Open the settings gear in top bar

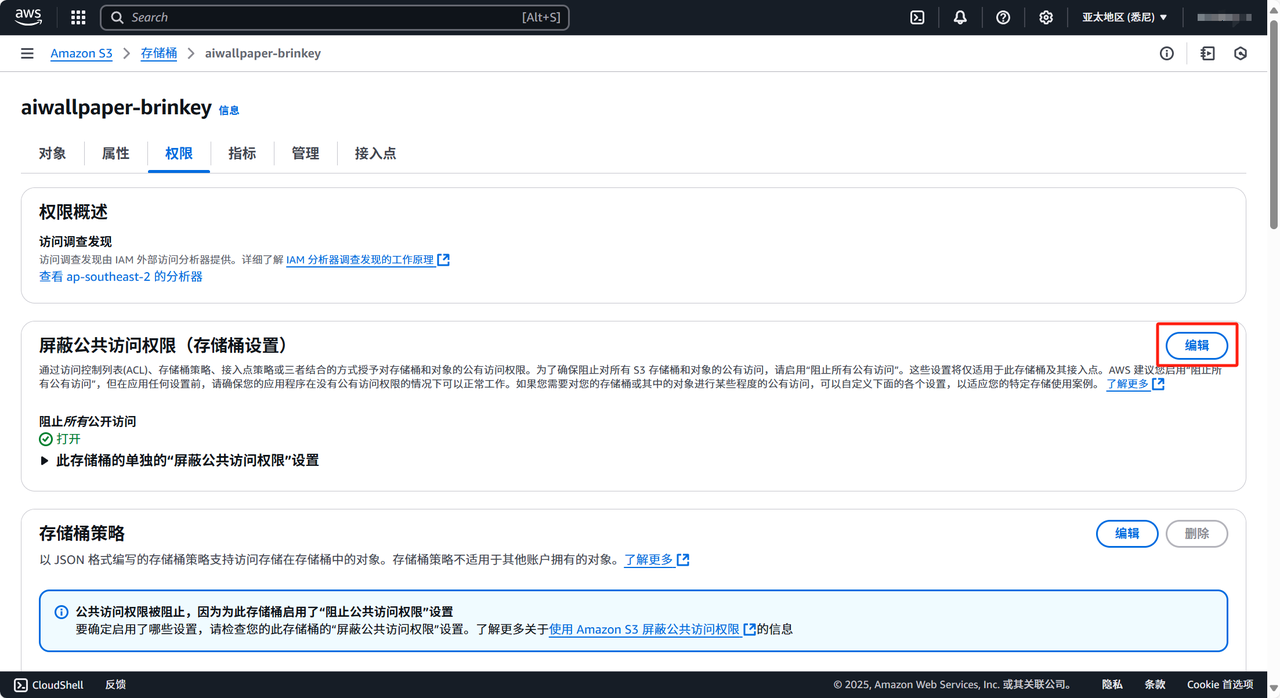click(x=1046, y=17)
